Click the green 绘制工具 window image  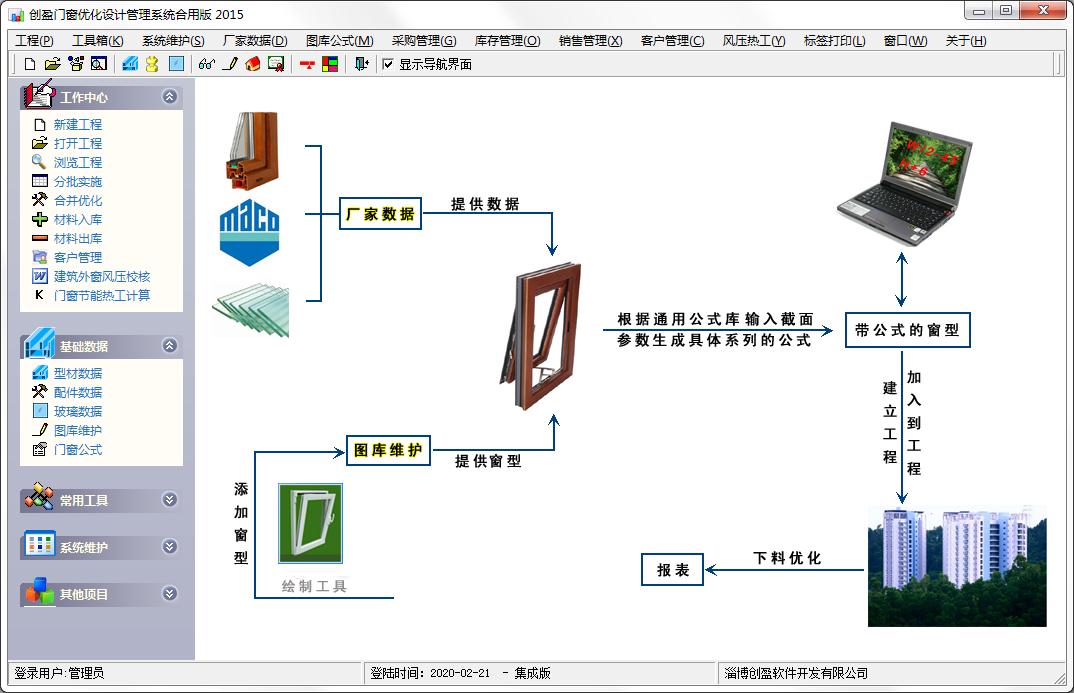click(310, 523)
